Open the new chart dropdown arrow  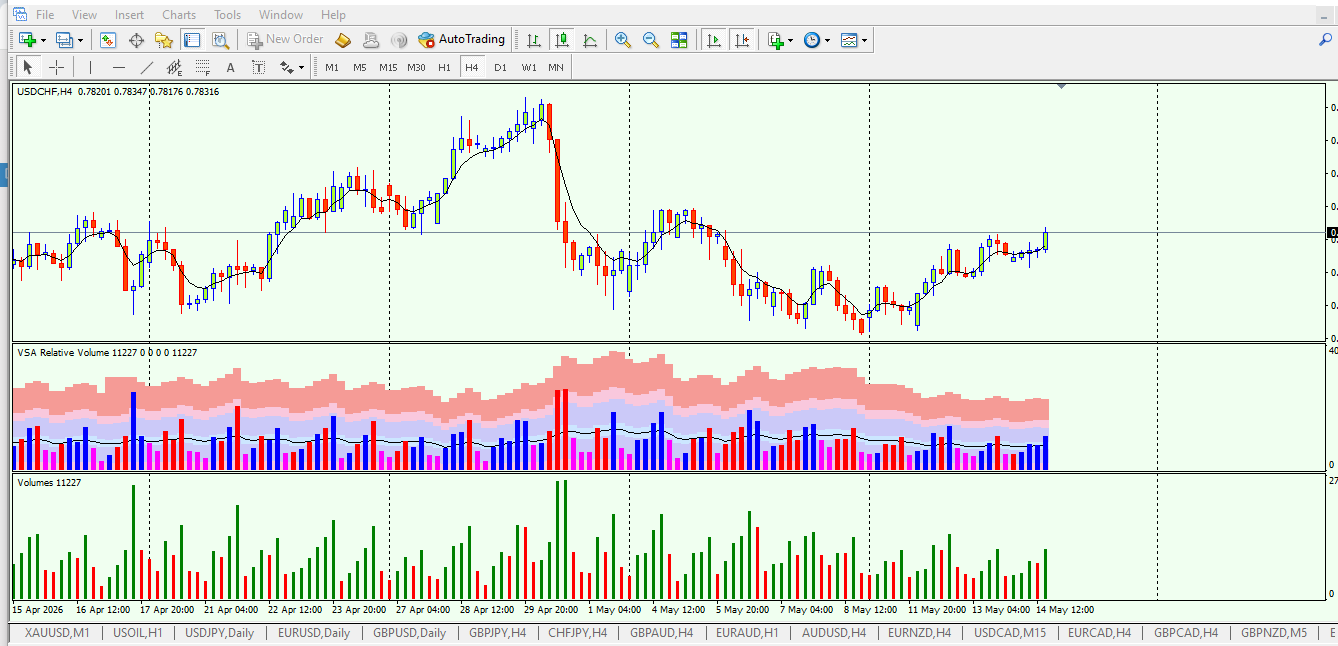(x=43, y=41)
